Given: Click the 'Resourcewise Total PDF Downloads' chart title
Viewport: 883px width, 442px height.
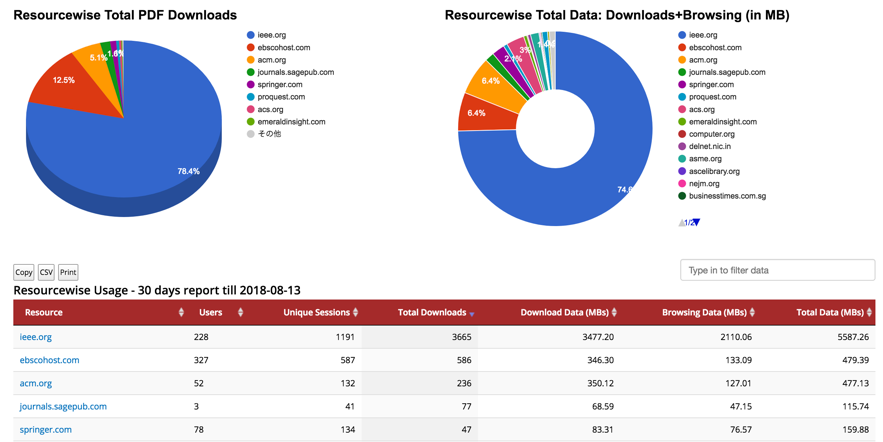Looking at the screenshot, I should coord(125,15).
